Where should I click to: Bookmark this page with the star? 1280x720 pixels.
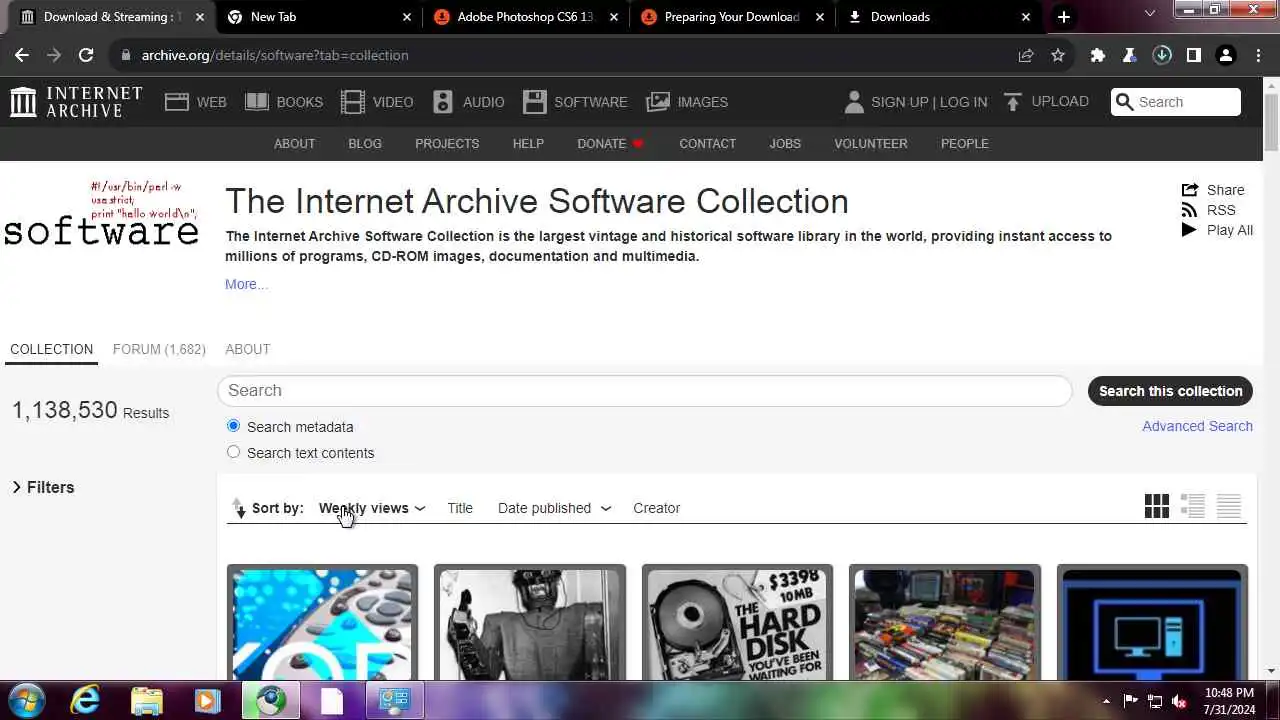click(1058, 55)
